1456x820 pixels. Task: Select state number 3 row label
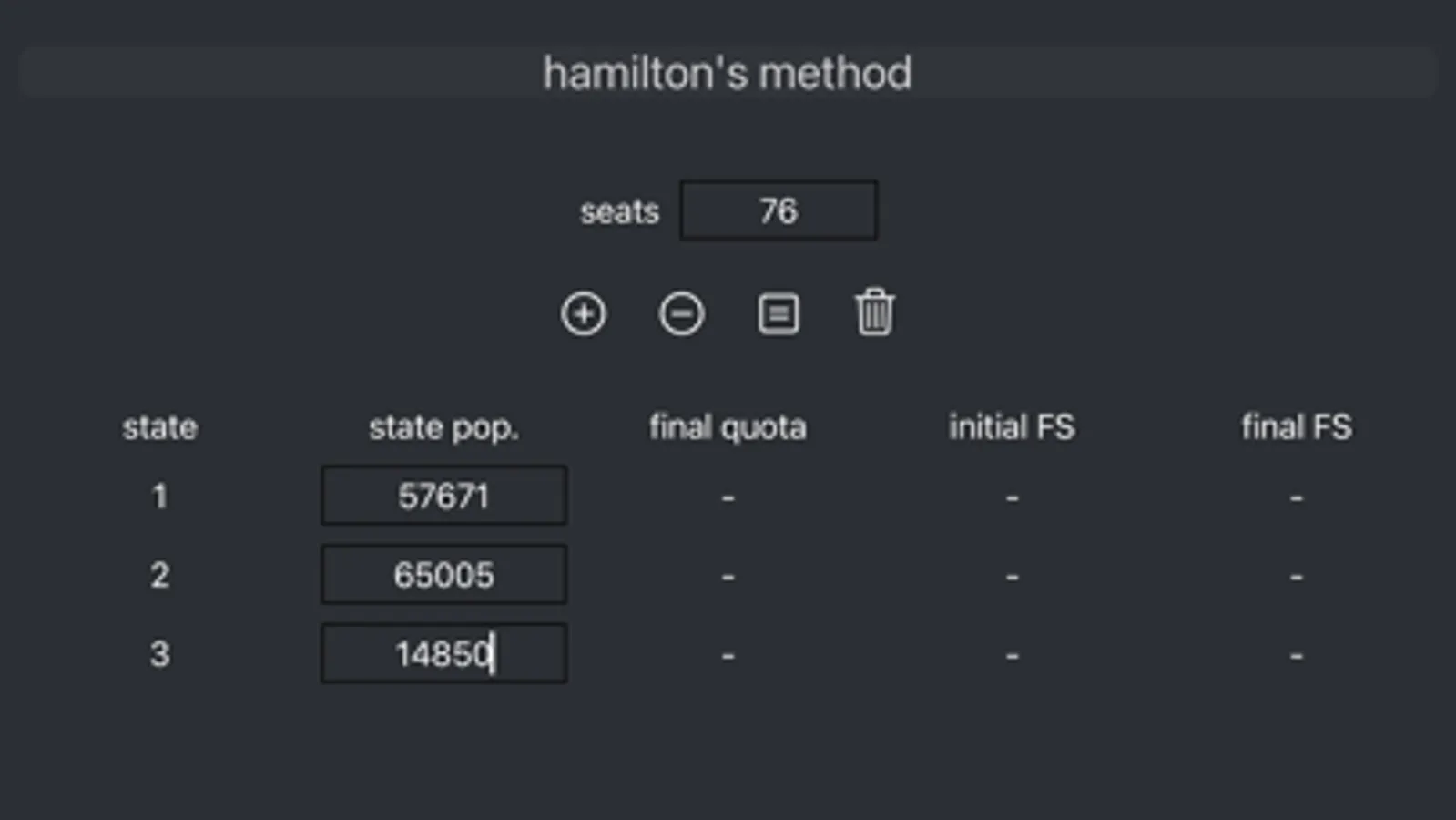pos(159,654)
